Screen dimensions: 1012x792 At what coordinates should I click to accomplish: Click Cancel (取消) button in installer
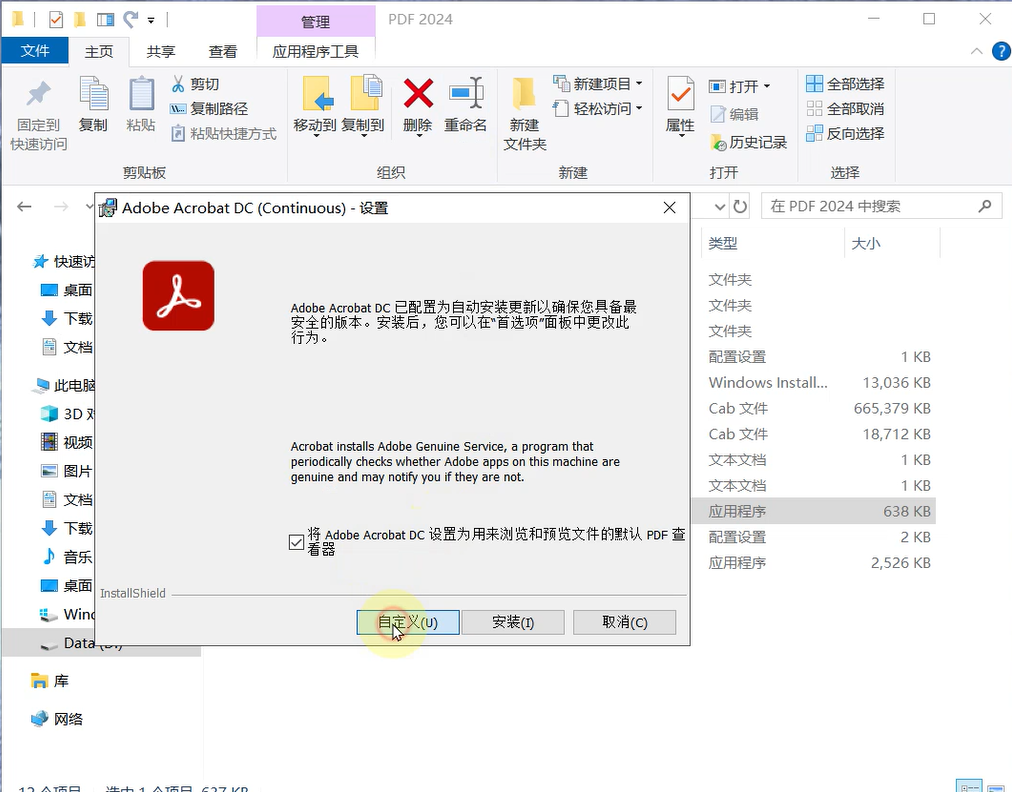pyautogui.click(x=624, y=622)
